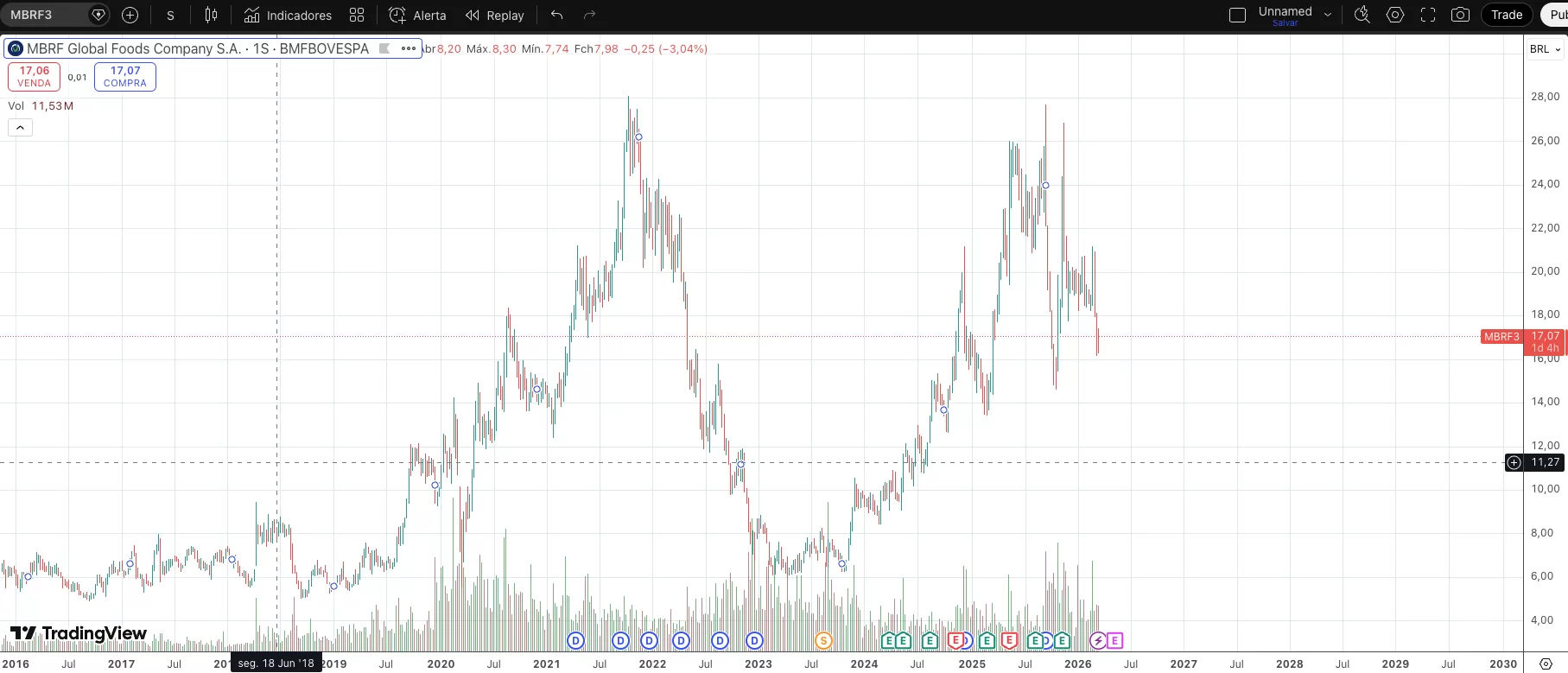This screenshot has height=673, width=1568.
Task: Create an alert with the Alerta button
Action: click(417, 16)
